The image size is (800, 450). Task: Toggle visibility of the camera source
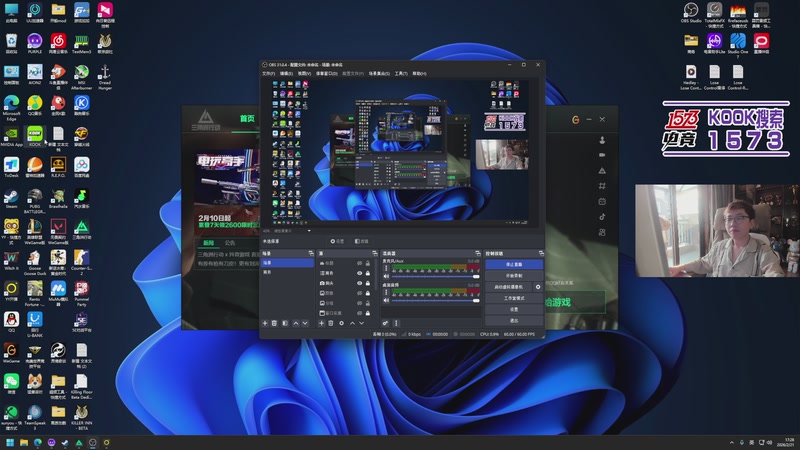360,283
